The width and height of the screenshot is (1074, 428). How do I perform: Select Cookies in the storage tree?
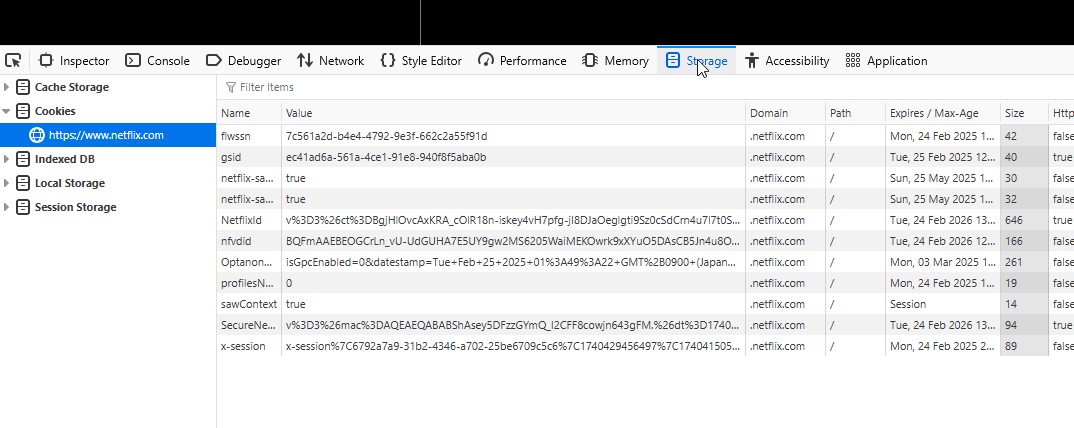(x=55, y=111)
